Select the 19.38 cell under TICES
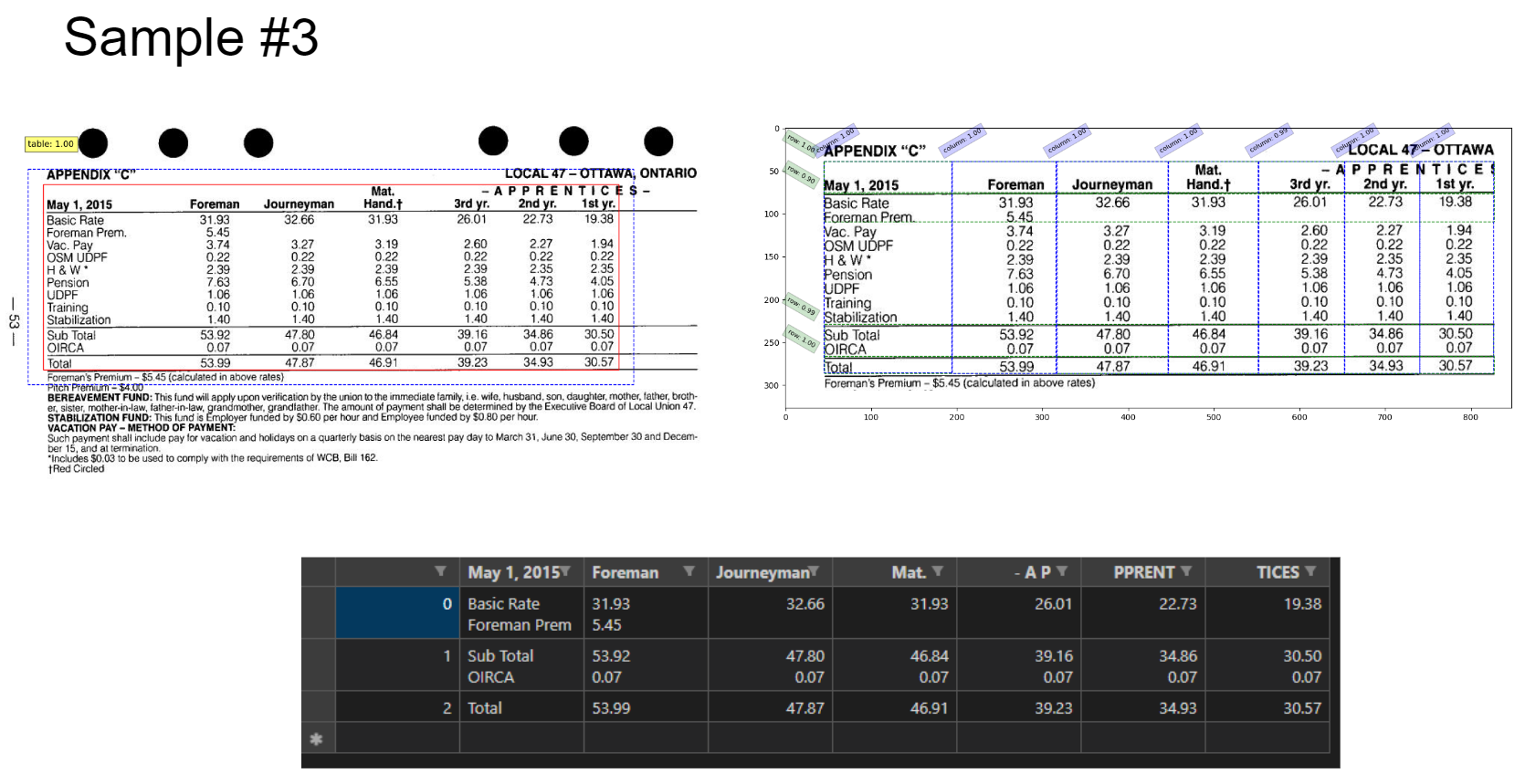 [x=1267, y=612]
